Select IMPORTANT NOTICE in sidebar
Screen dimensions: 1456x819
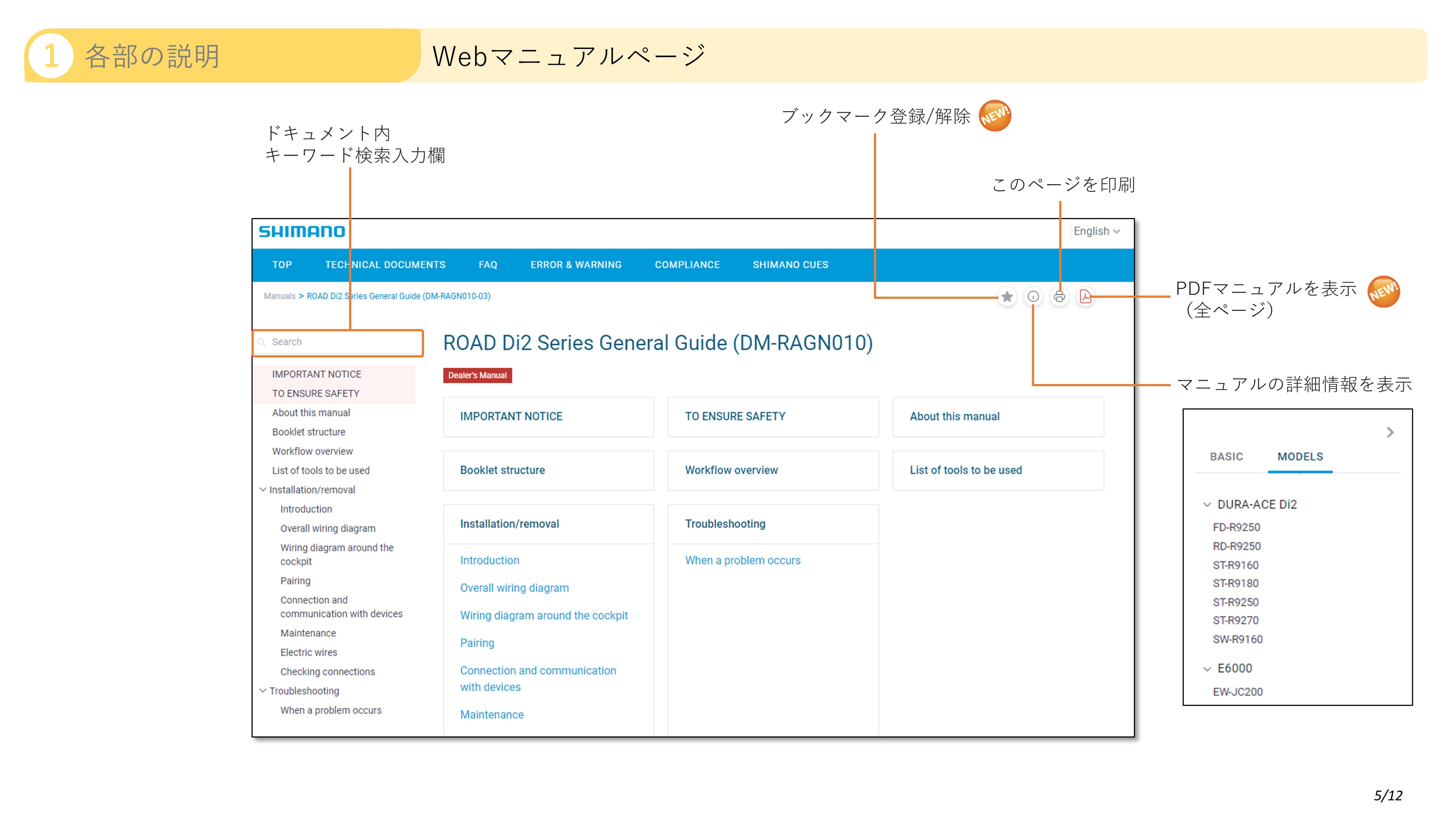tap(317, 374)
